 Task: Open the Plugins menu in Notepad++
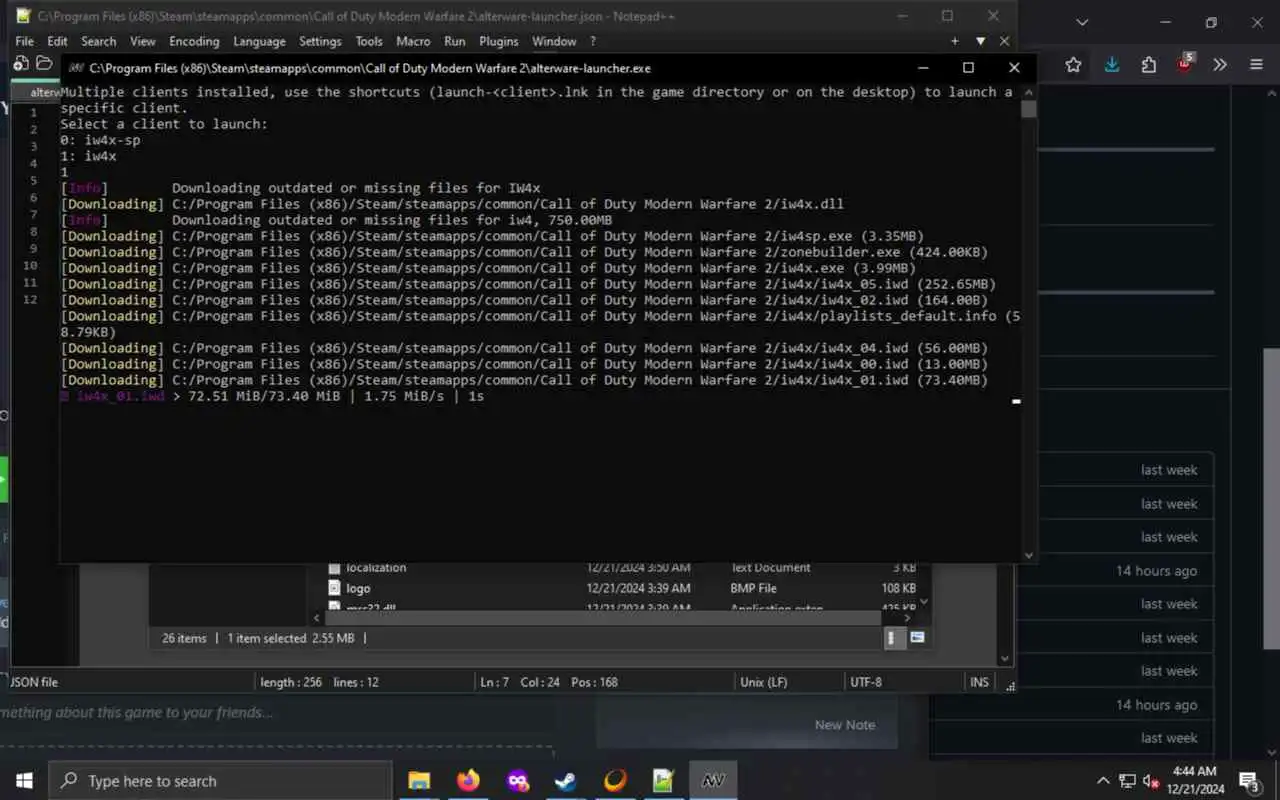498,41
